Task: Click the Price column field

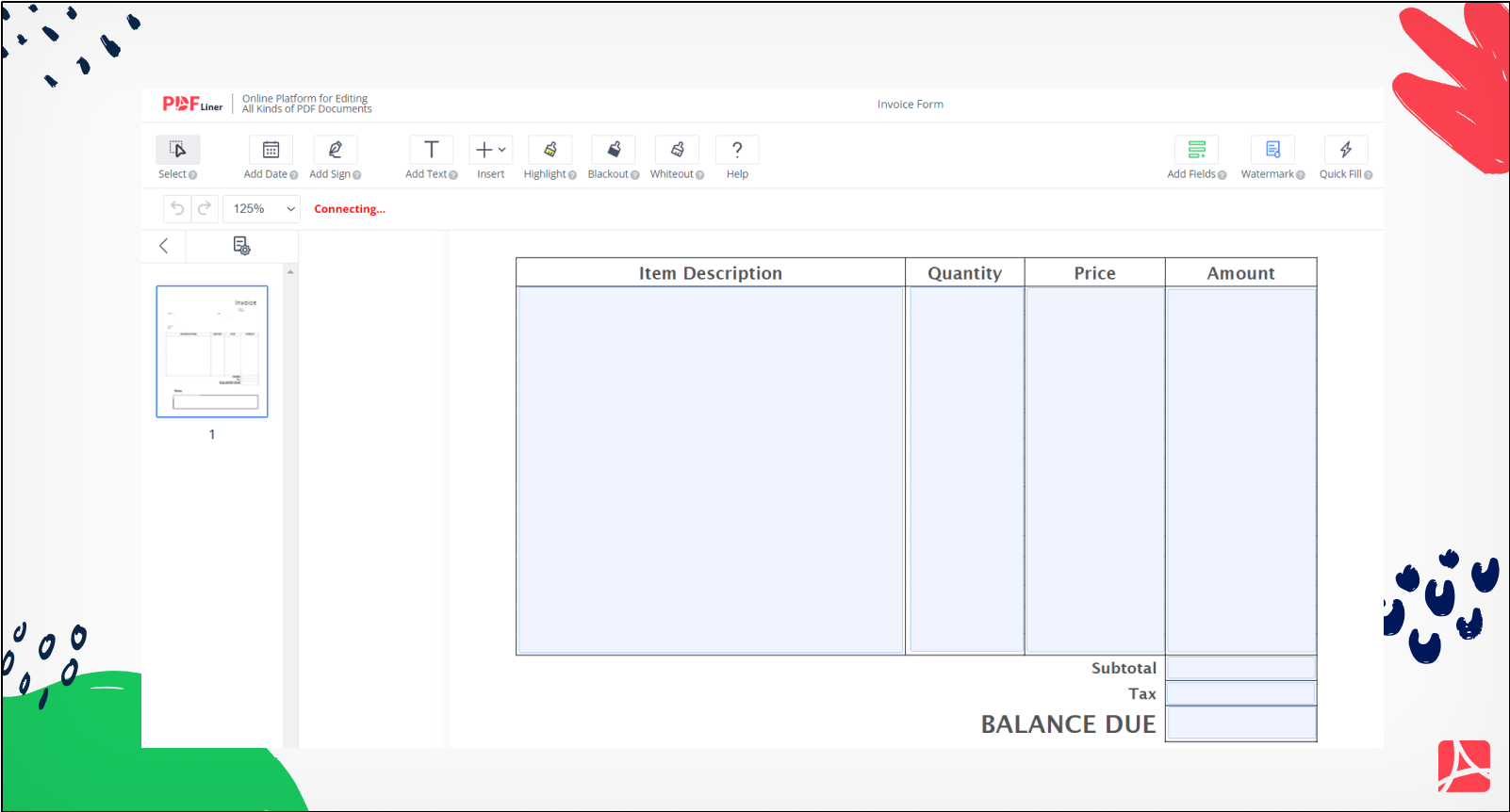Action: pyautogui.click(x=1095, y=470)
